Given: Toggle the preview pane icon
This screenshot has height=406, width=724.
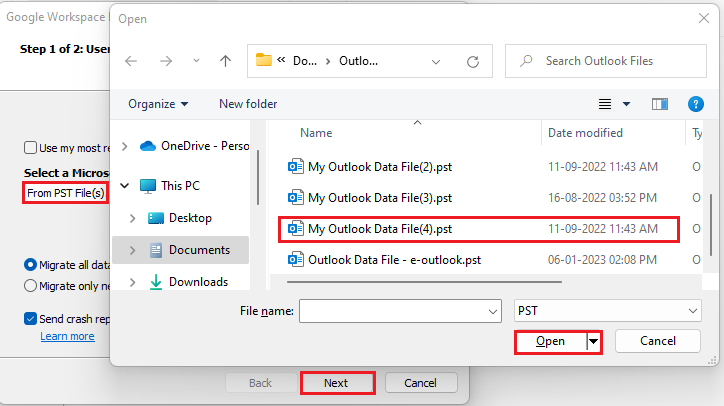Looking at the screenshot, I should click(660, 104).
